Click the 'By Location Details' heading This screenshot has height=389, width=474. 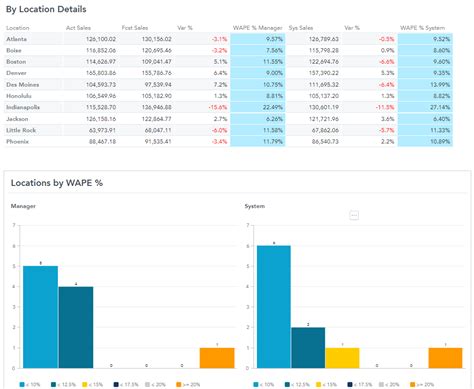46,9
